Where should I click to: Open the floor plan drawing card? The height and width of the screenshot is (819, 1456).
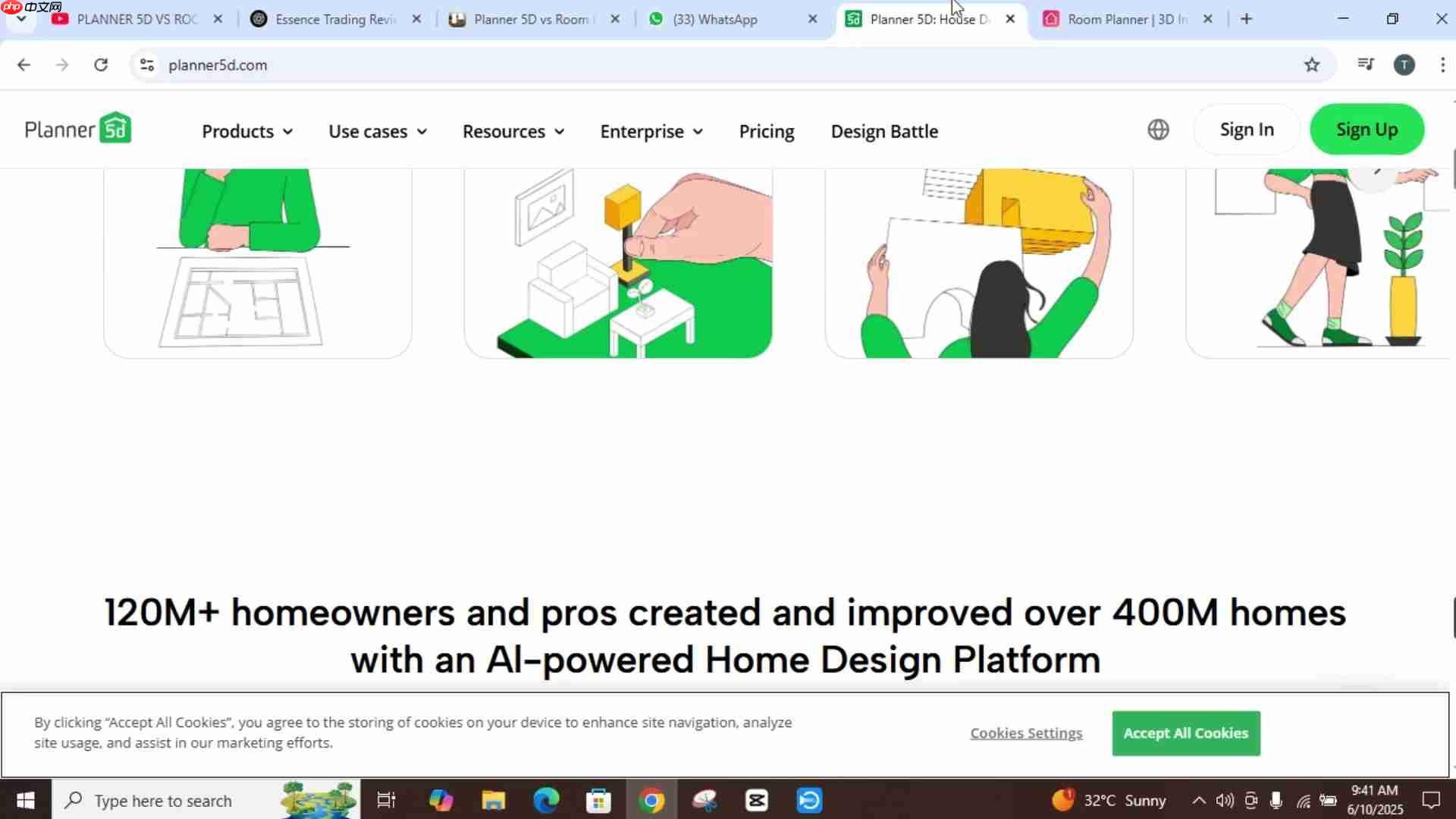(x=257, y=262)
